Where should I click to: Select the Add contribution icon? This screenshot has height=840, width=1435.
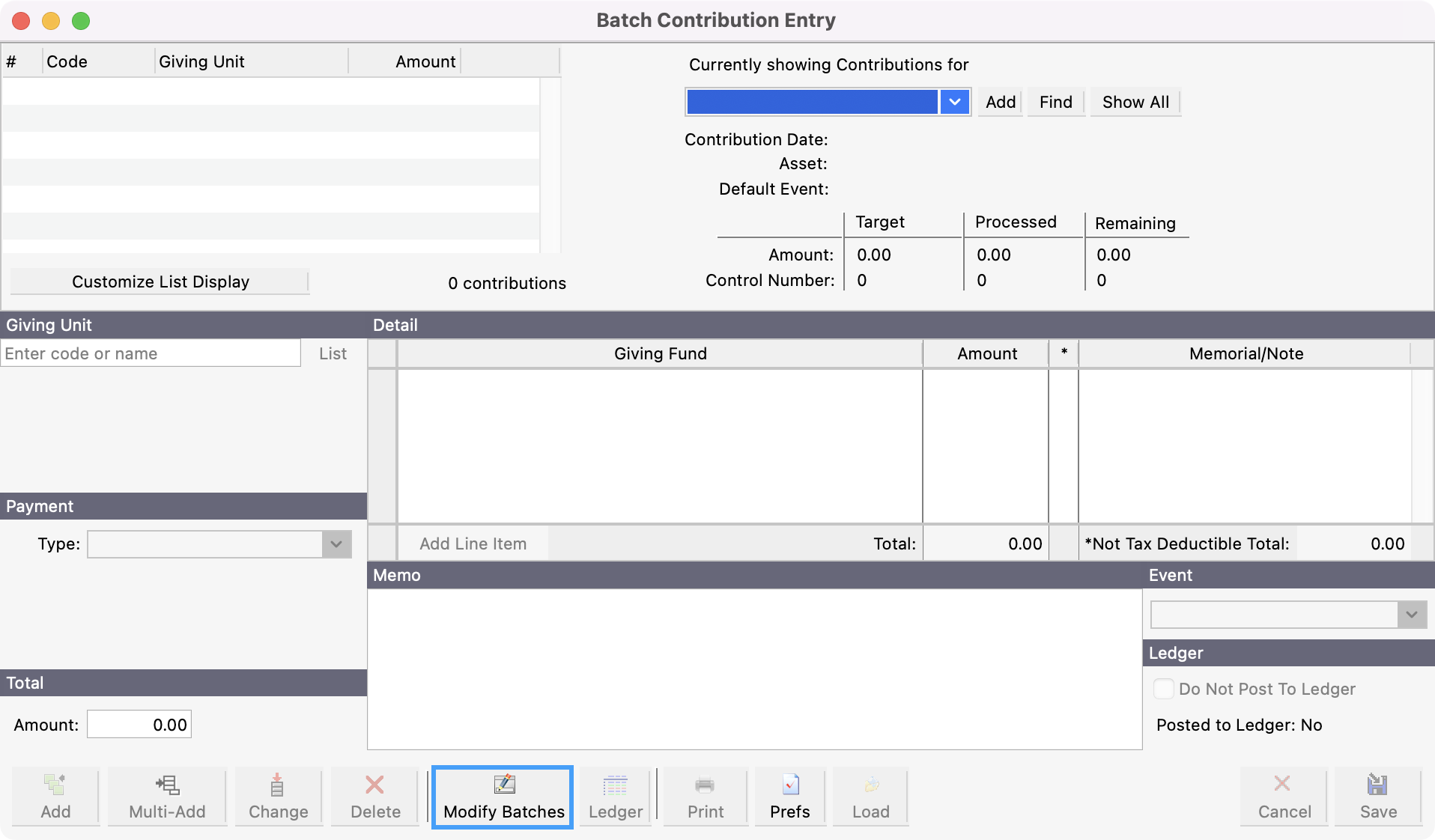click(55, 796)
